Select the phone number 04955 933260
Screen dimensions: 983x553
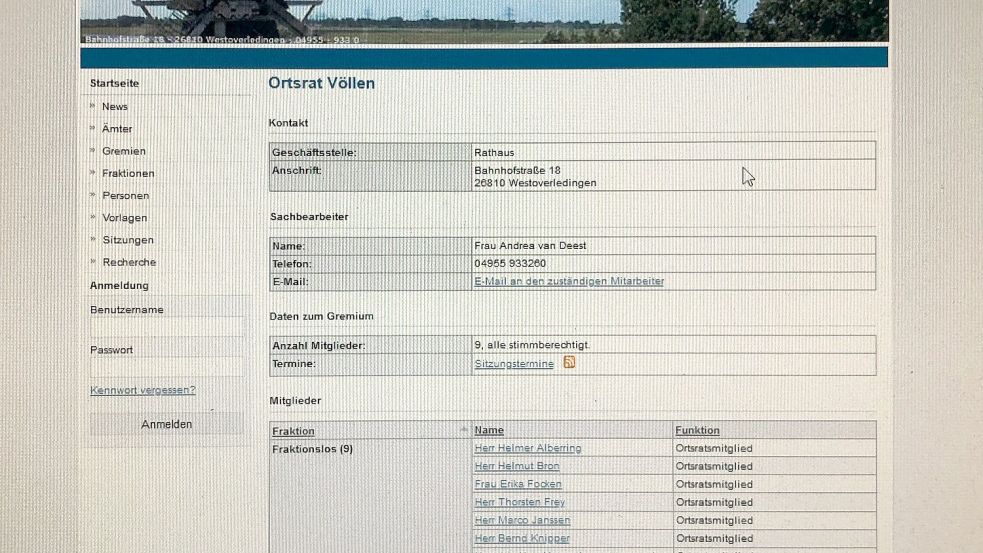pos(510,263)
